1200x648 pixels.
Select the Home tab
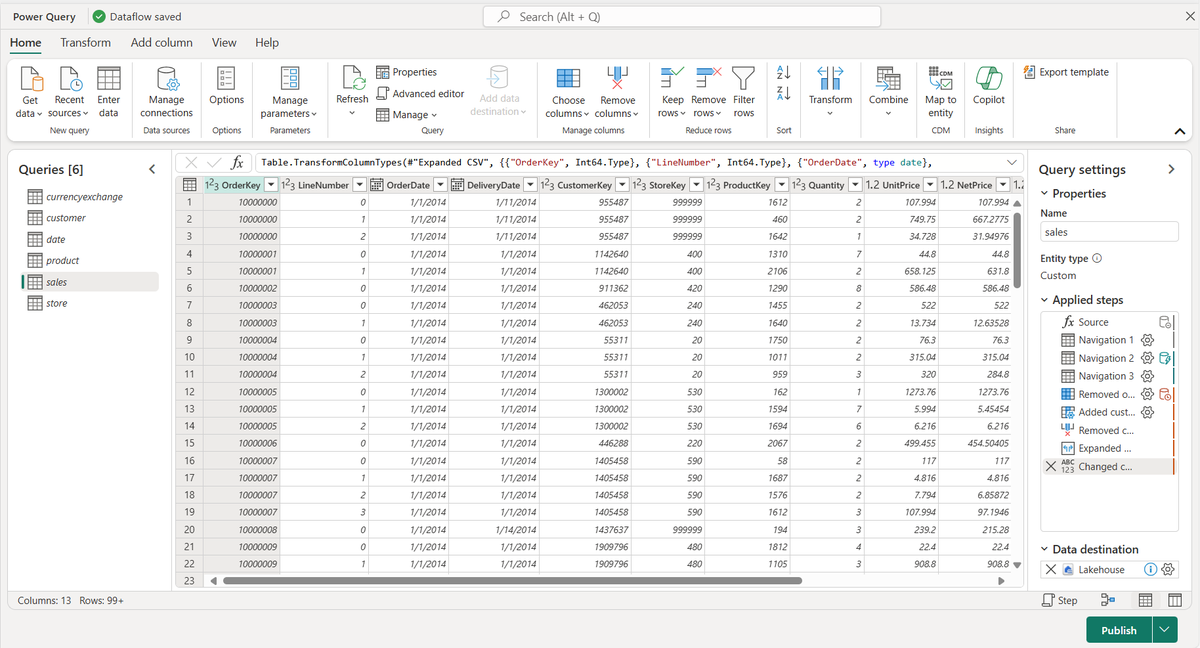coord(26,43)
